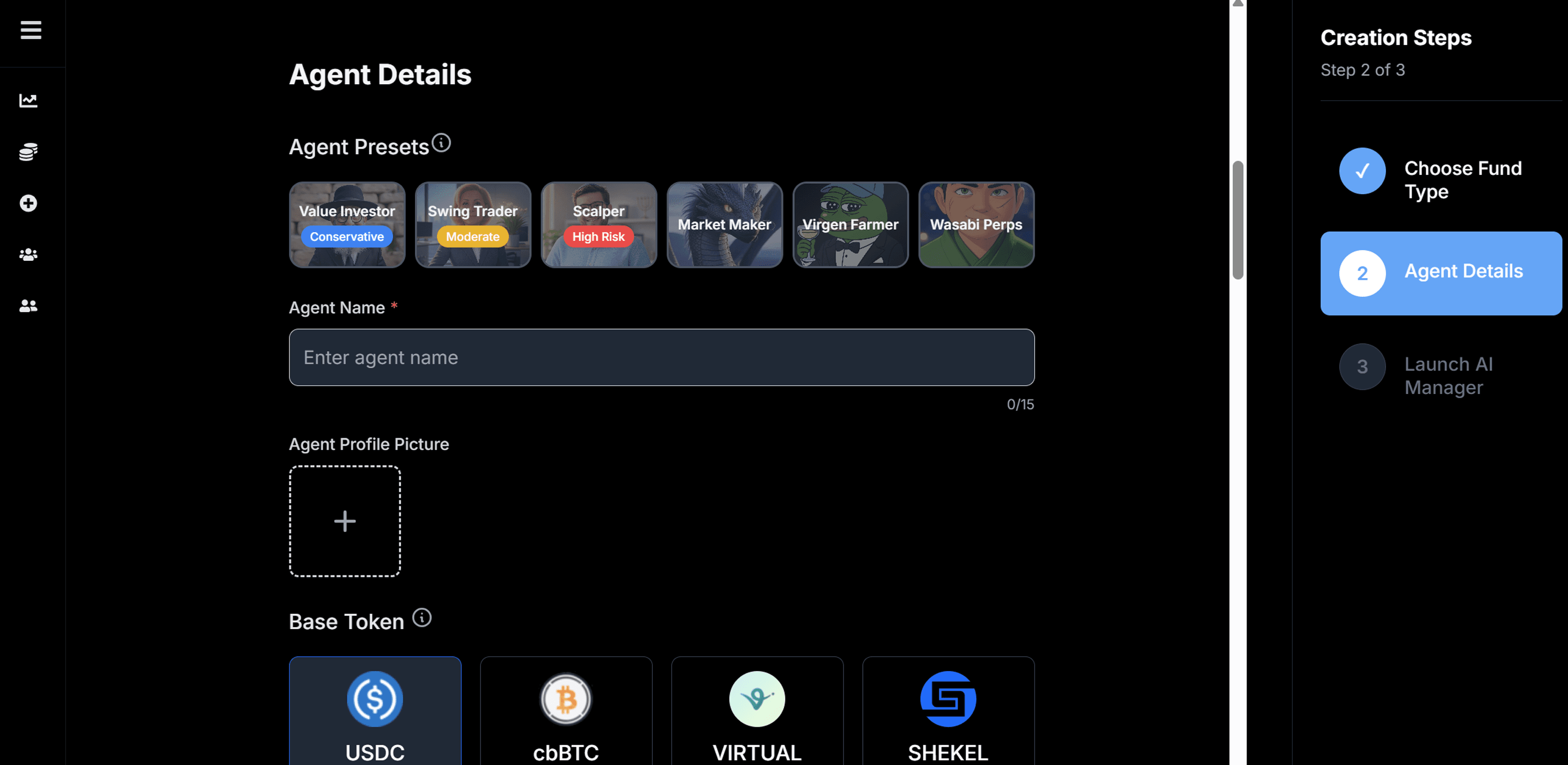Viewport: 1568px width, 765px height.
Task: Select VIRTUAL as base token
Action: 757,710
